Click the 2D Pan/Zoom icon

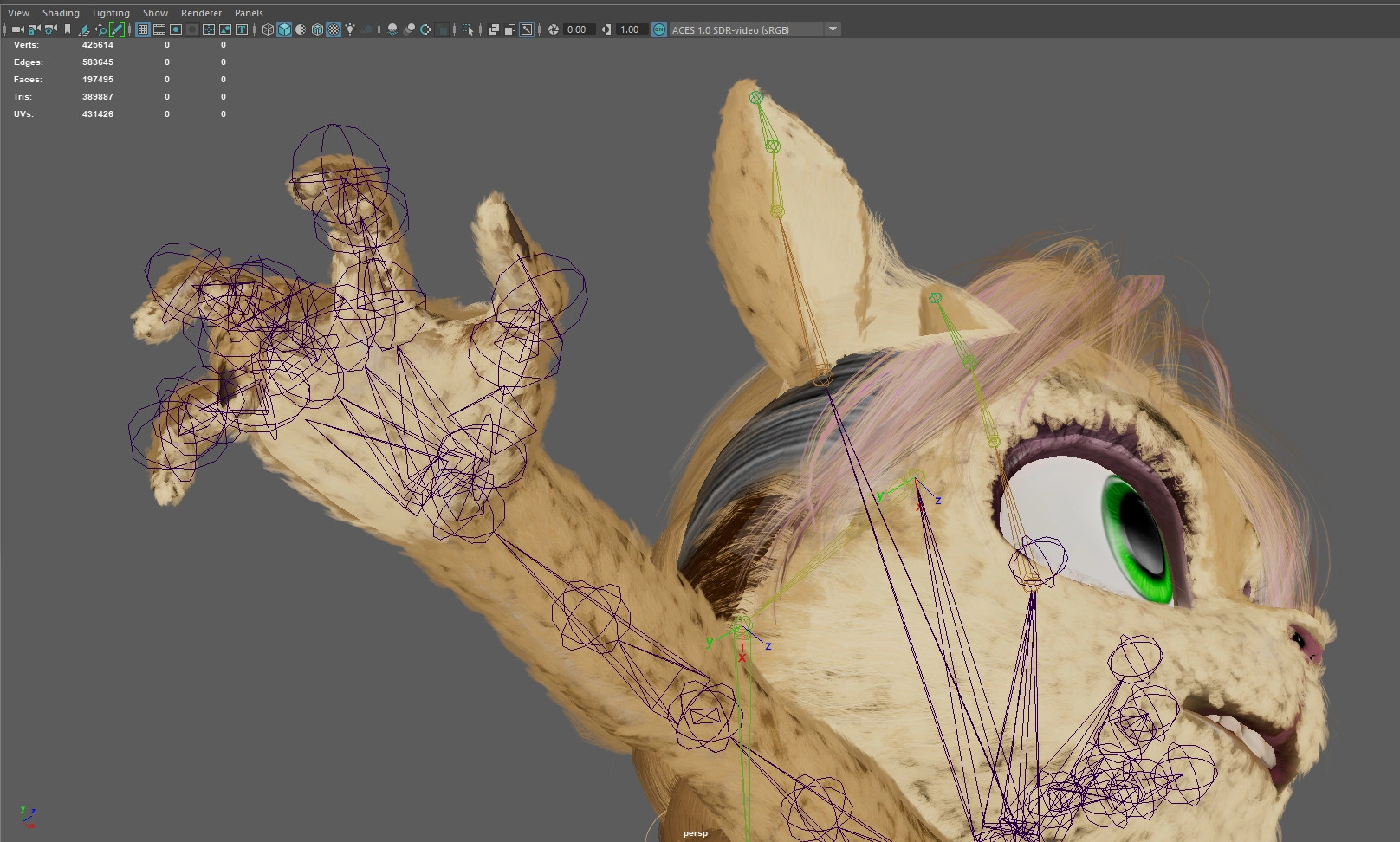pyautogui.click(x=100, y=29)
